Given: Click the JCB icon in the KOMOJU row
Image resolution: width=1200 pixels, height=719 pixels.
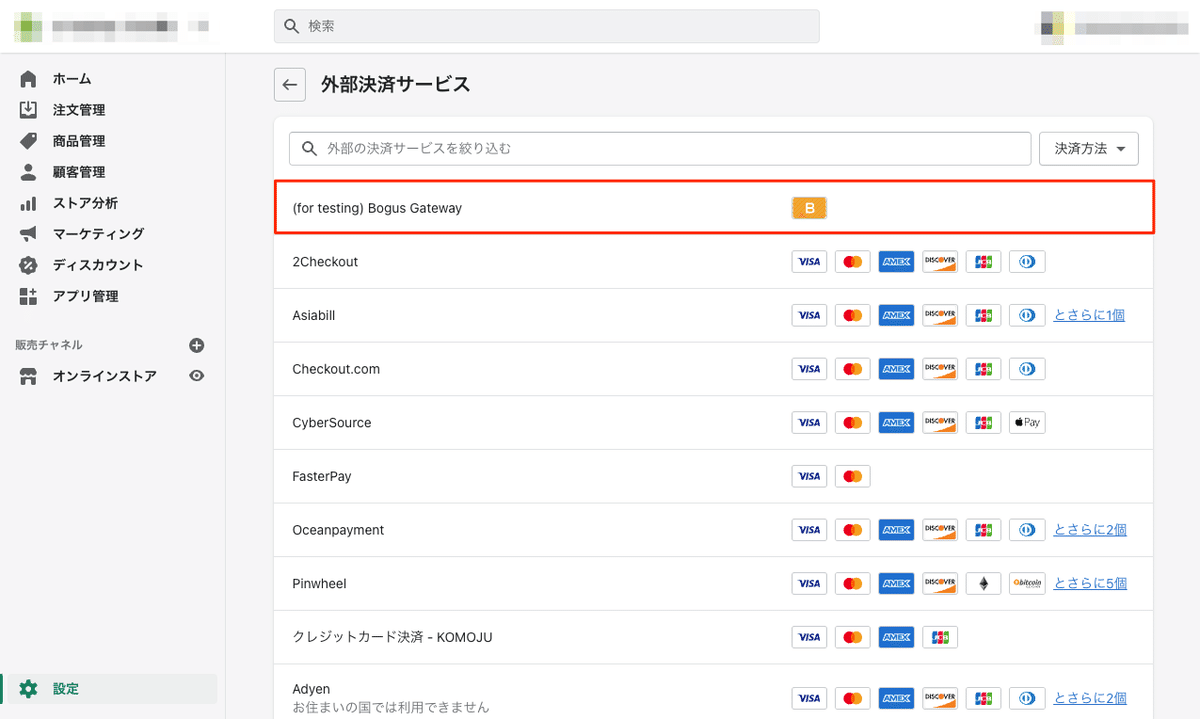Looking at the screenshot, I should [940, 637].
